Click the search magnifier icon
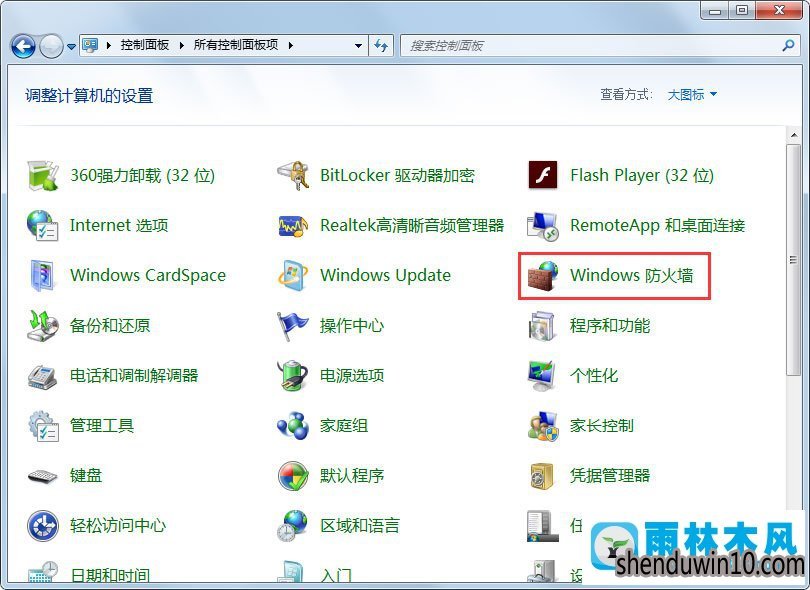The image size is (810, 590). [x=788, y=45]
